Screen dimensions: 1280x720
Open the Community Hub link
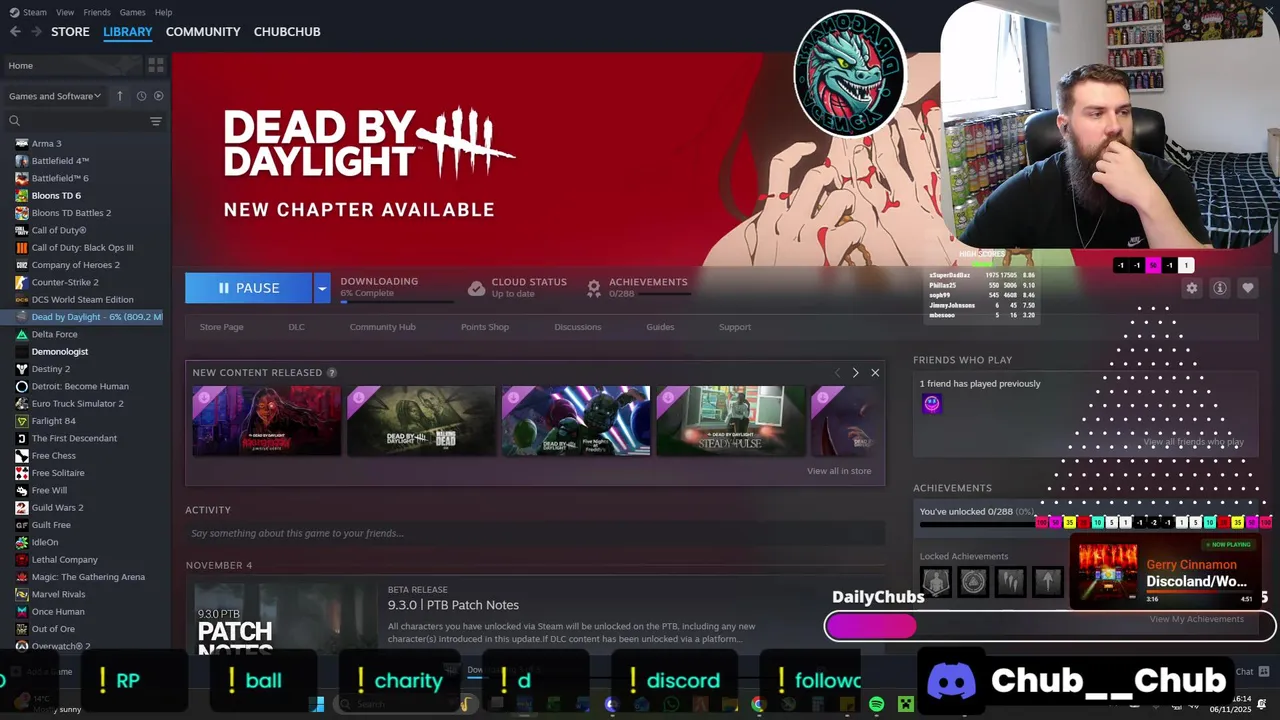382,327
